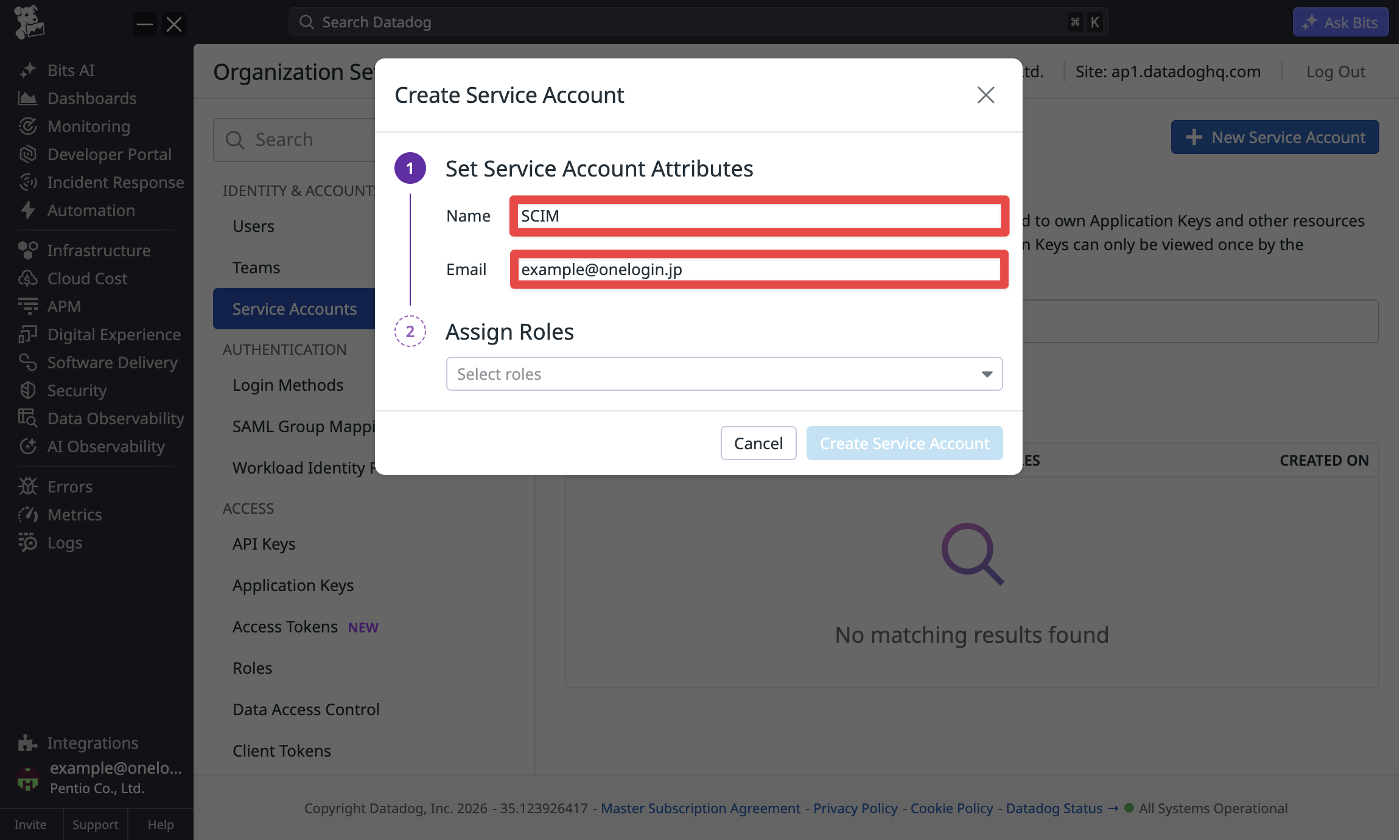The image size is (1400, 840).
Task: Click the Infrastructure hexagons icon
Action: [x=27, y=250]
